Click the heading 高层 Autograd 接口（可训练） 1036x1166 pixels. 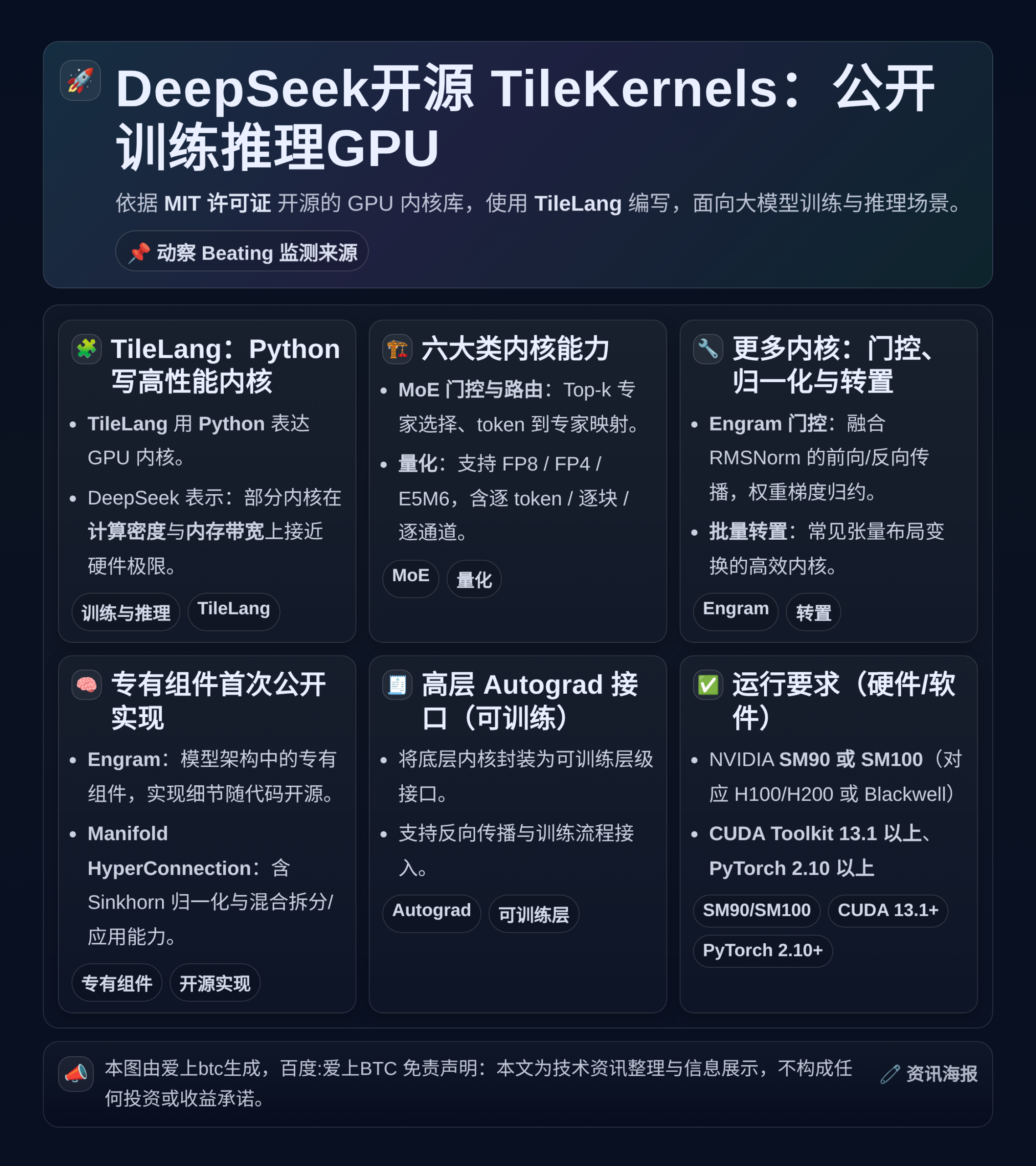tap(529, 701)
